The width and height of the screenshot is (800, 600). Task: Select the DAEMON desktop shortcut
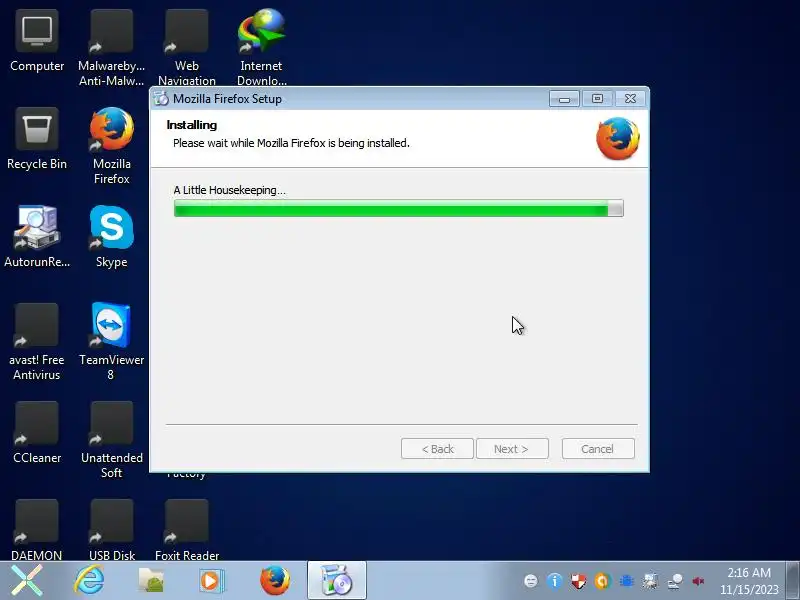(x=37, y=530)
